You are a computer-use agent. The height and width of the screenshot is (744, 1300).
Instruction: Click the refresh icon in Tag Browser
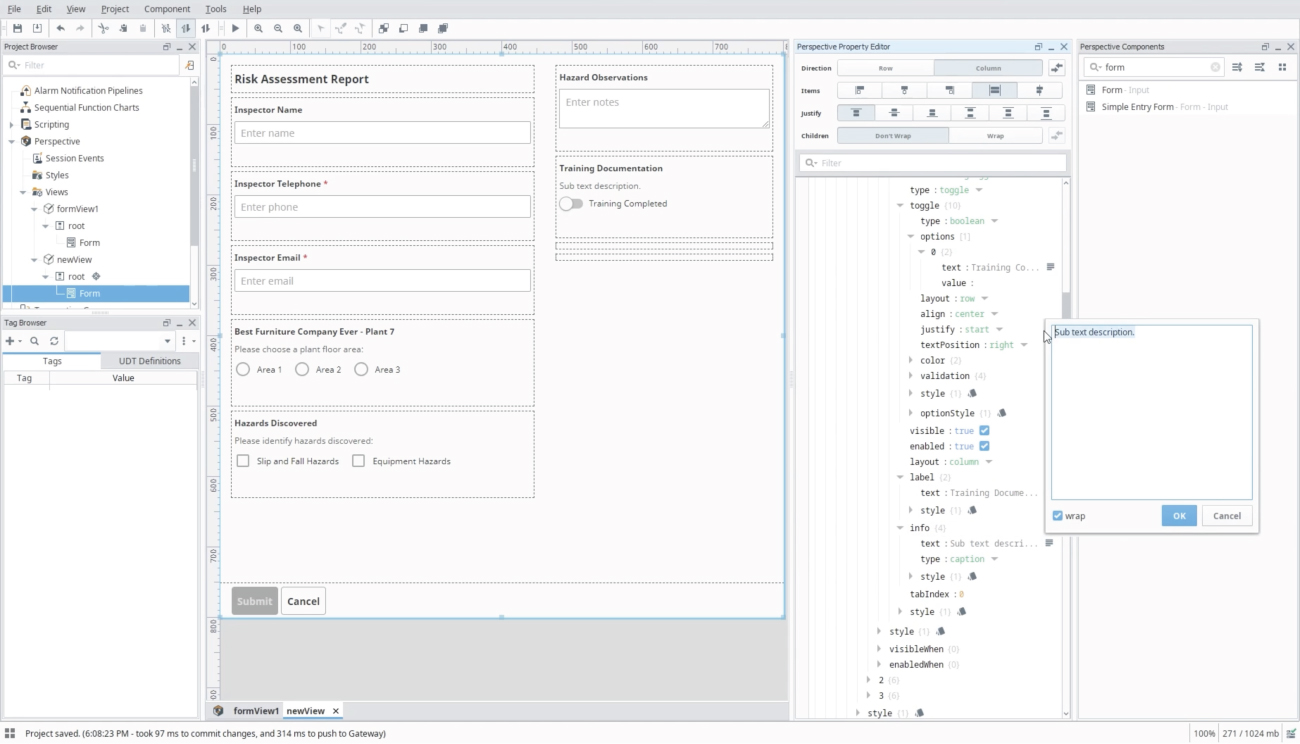click(54, 342)
